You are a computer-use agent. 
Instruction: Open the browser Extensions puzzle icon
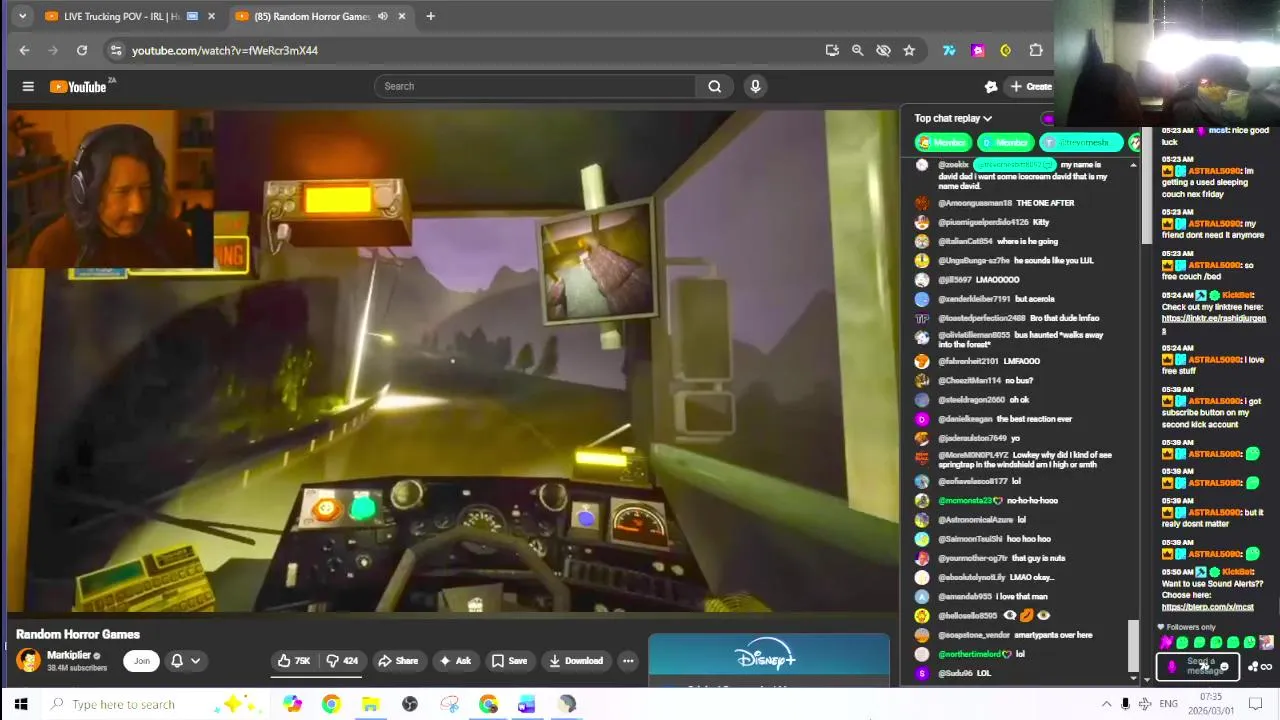pyautogui.click(x=1036, y=50)
